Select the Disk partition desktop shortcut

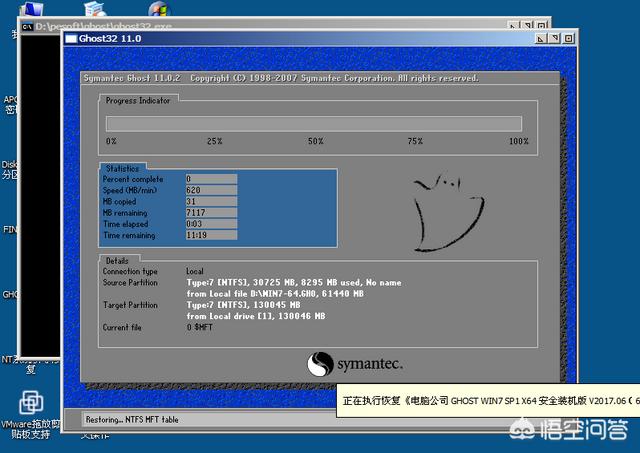coord(10,169)
